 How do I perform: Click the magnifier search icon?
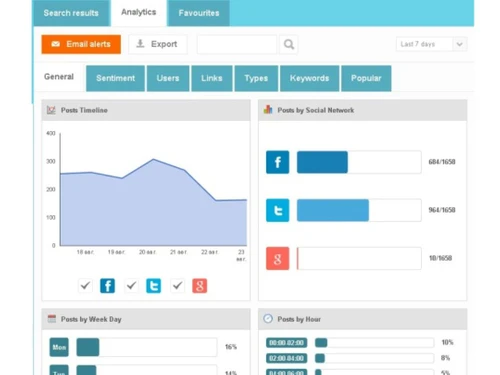coord(289,44)
